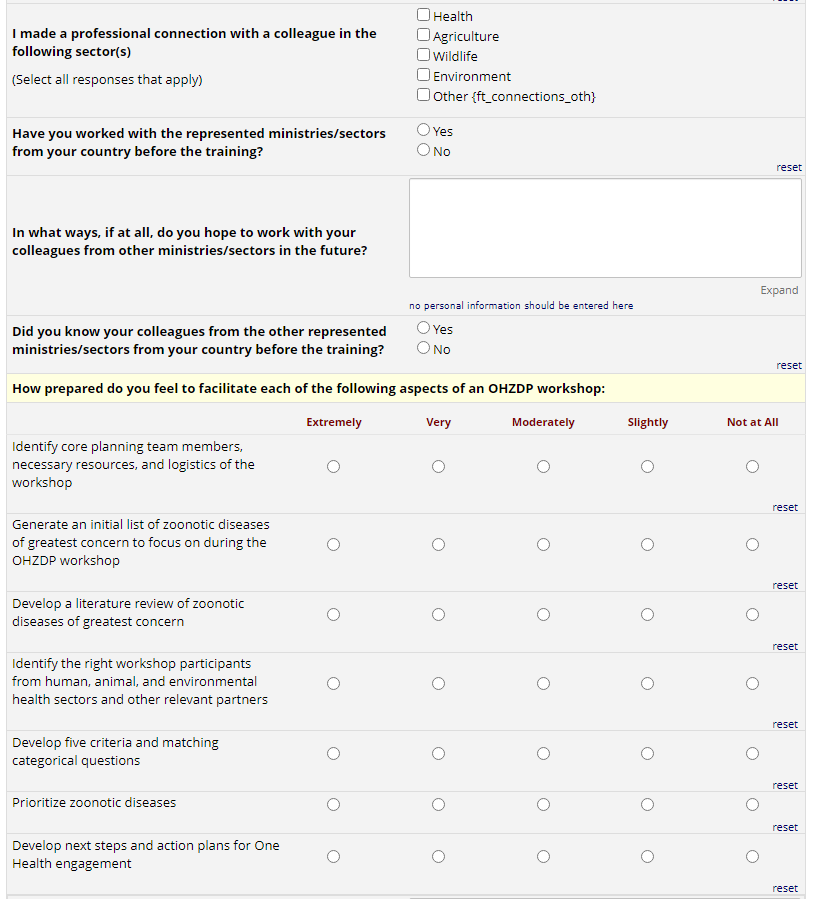Enable the Environment checkbox
This screenshot has height=899, width=813.
pyautogui.click(x=424, y=76)
